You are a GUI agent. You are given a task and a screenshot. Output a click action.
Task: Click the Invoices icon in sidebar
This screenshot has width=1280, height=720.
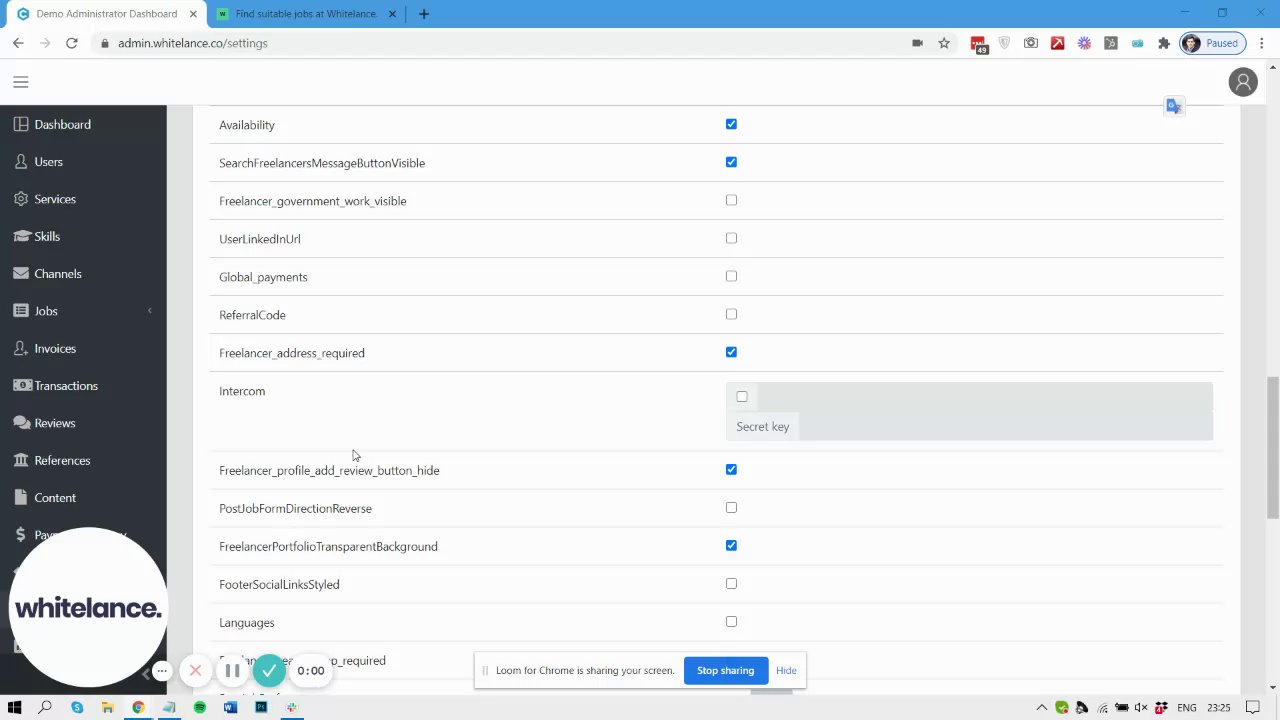point(21,348)
